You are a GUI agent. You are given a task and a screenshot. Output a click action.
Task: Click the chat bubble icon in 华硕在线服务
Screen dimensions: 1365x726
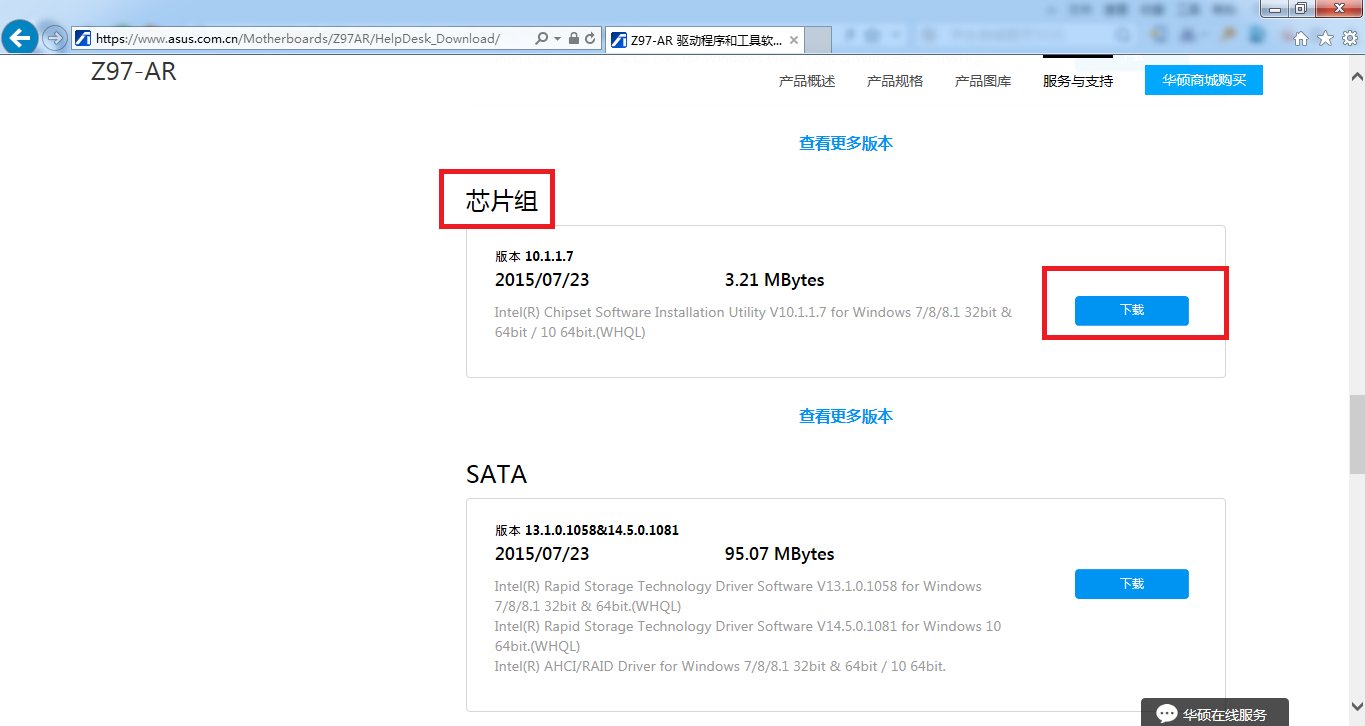[1166, 714]
